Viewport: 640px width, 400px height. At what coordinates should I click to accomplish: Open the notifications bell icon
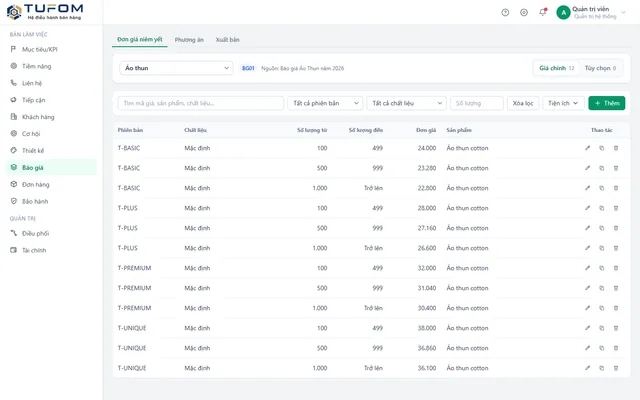[542, 12]
